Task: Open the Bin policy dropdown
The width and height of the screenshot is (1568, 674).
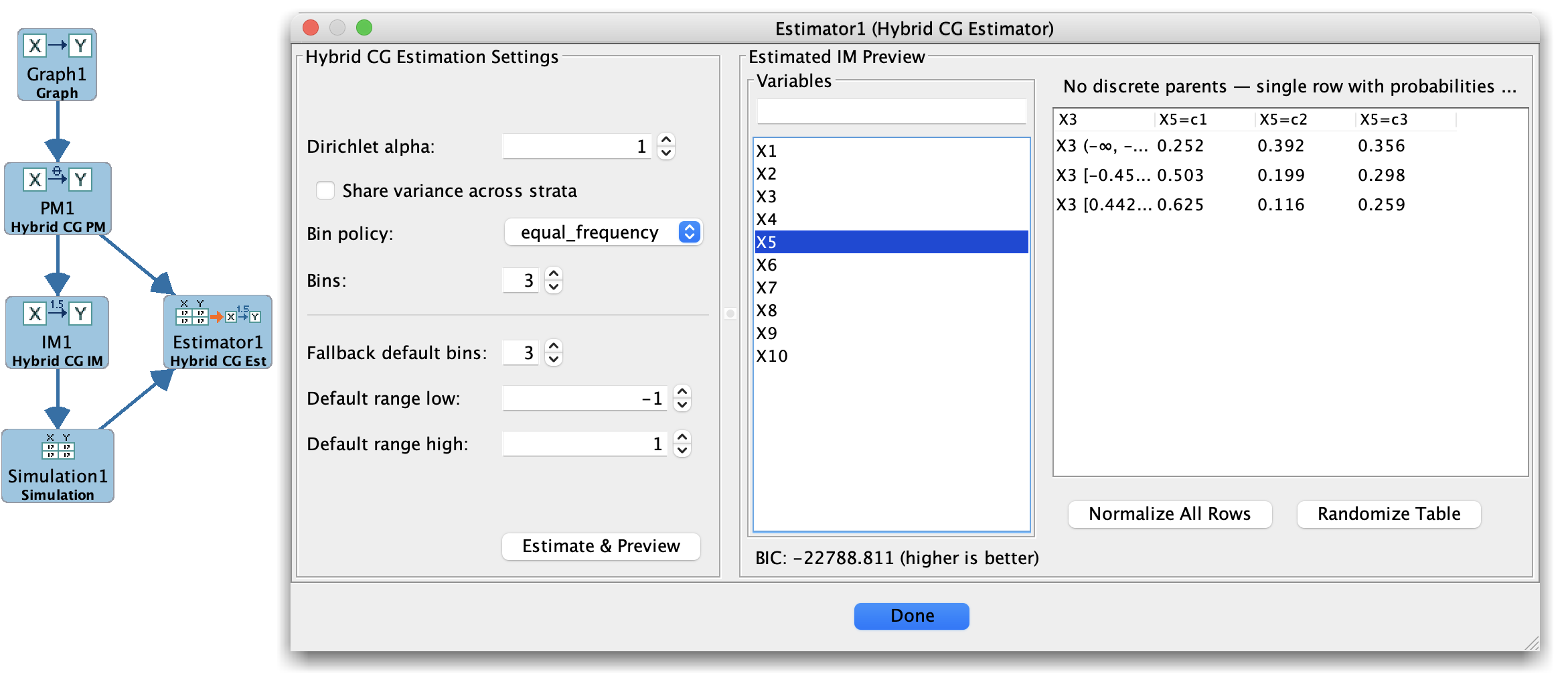Action: (603, 232)
